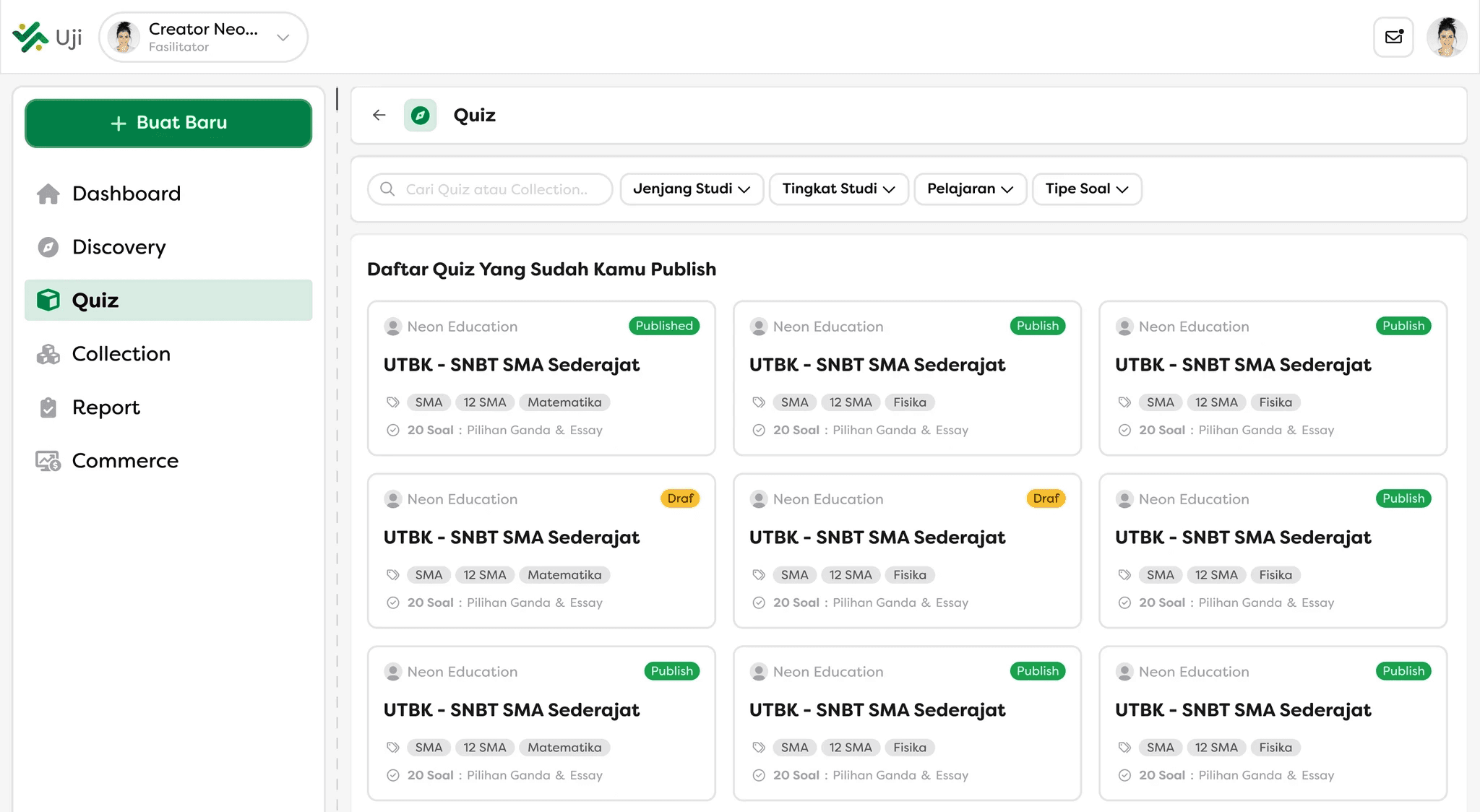Go to Discovery in the sidebar
Viewport: 1480px width, 812px height.
point(119,247)
